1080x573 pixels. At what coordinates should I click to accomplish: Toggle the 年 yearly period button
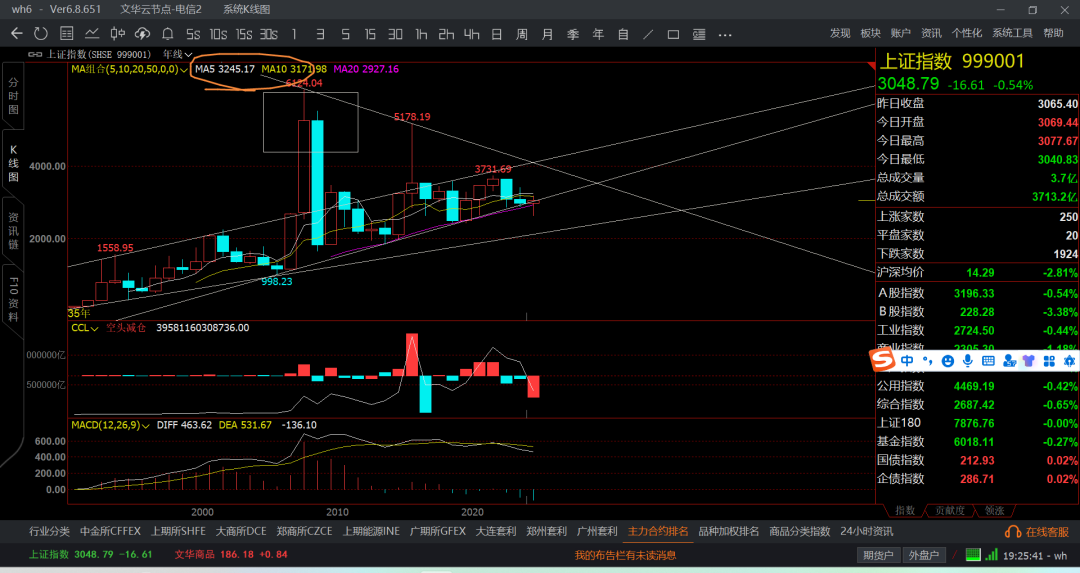pyautogui.click(x=598, y=34)
